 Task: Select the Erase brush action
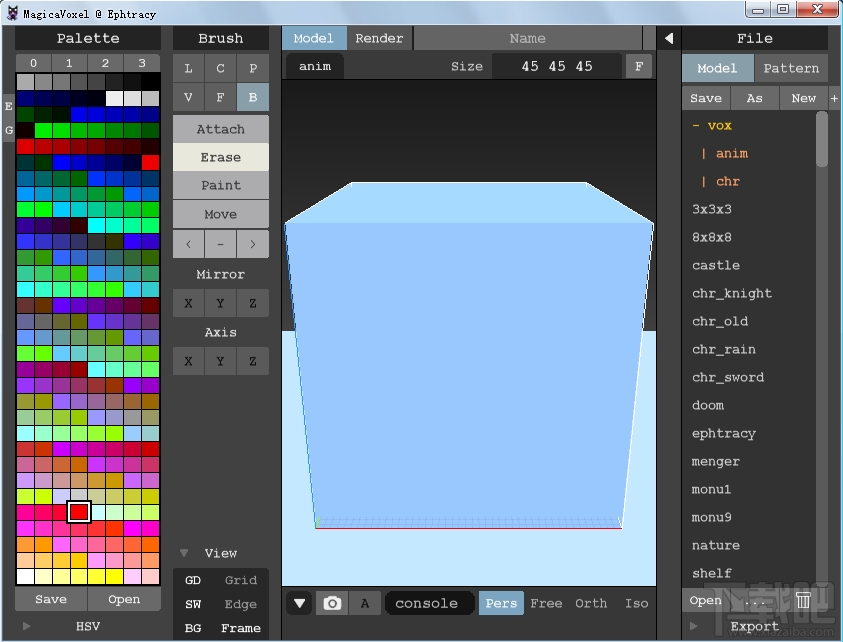click(220, 157)
